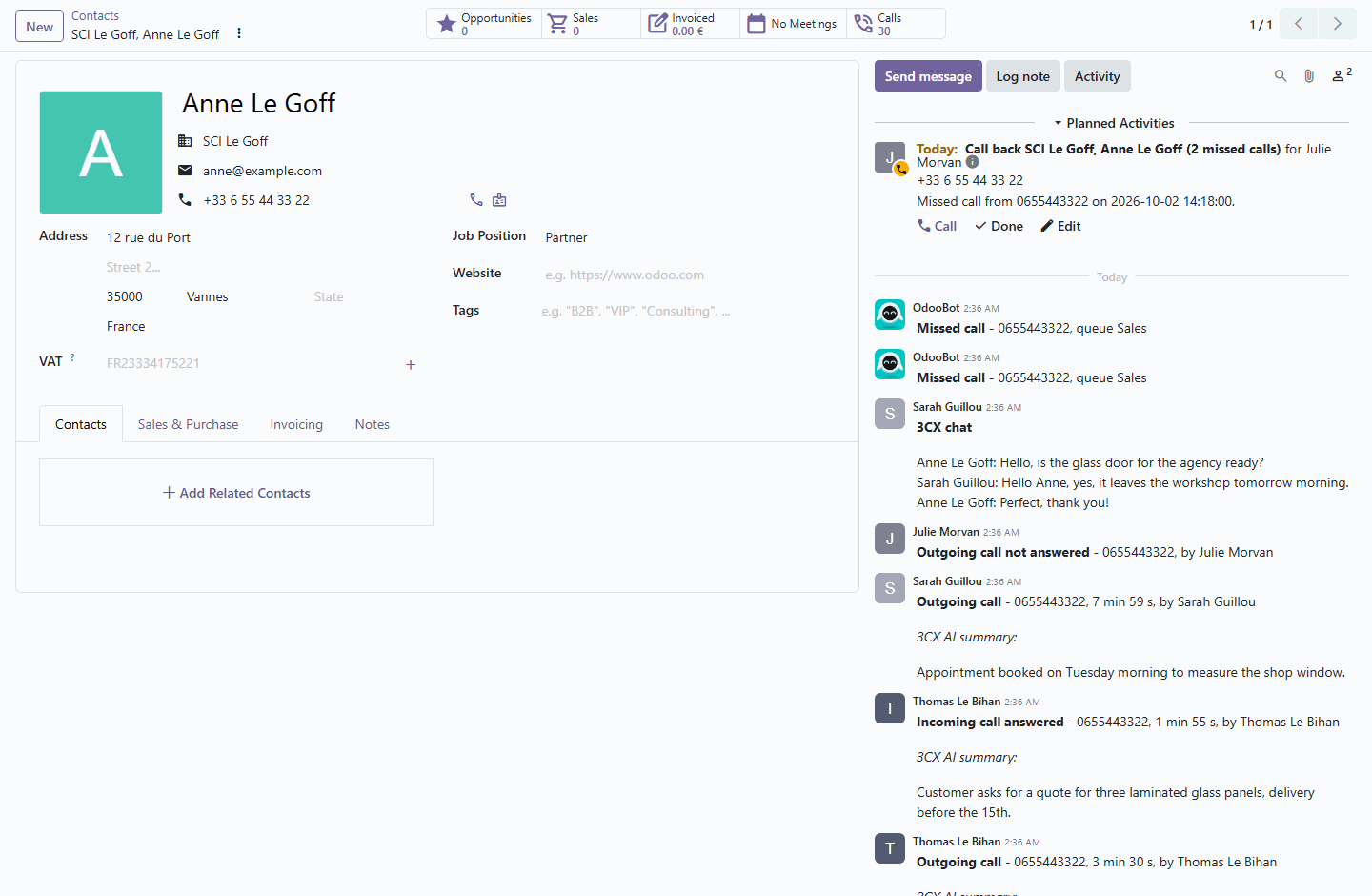The height and width of the screenshot is (896, 1372).
Task: Mark the planned activity as Done
Action: click(x=999, y=226)
